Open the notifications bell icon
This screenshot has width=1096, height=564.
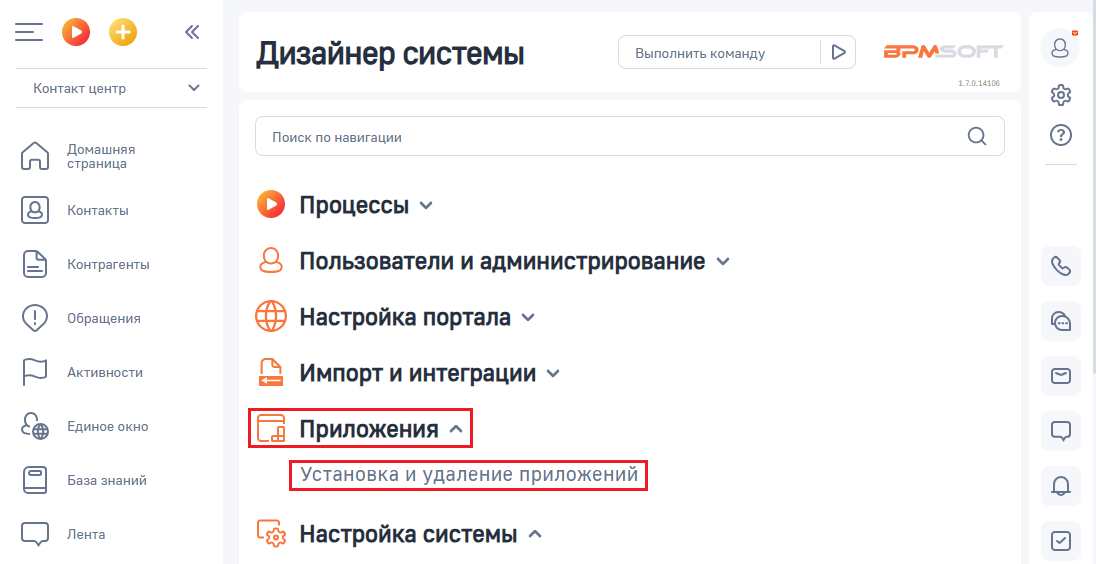[1060, 486]
